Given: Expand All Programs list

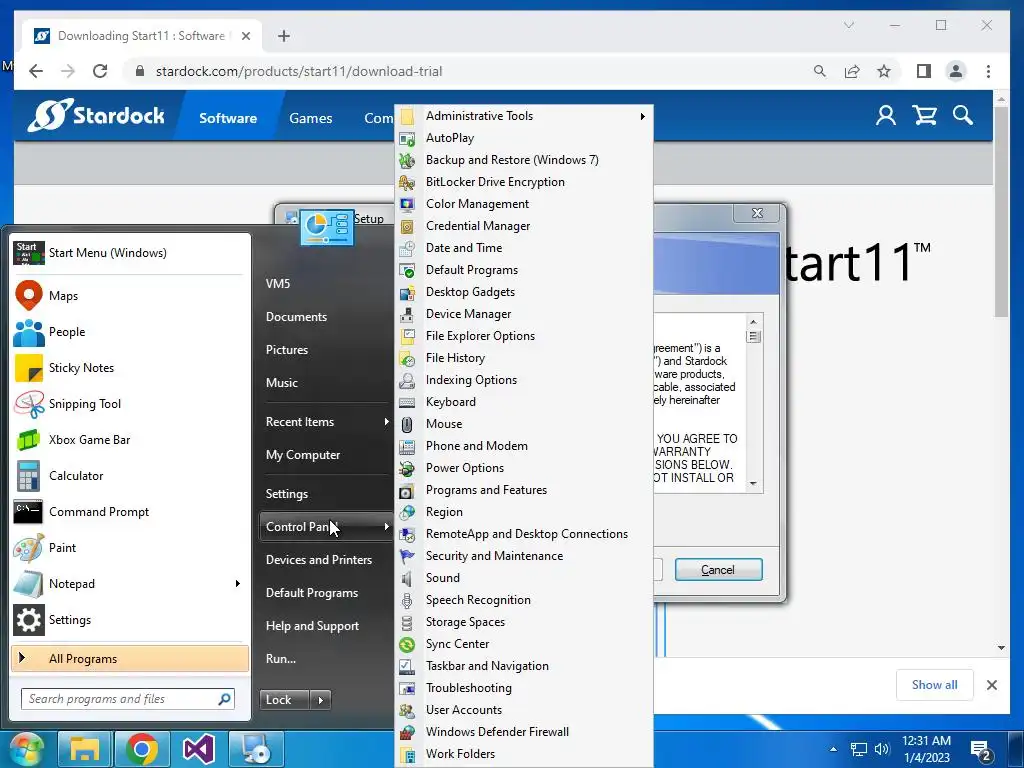Looking at the screenshot, I should pos(129,659).
